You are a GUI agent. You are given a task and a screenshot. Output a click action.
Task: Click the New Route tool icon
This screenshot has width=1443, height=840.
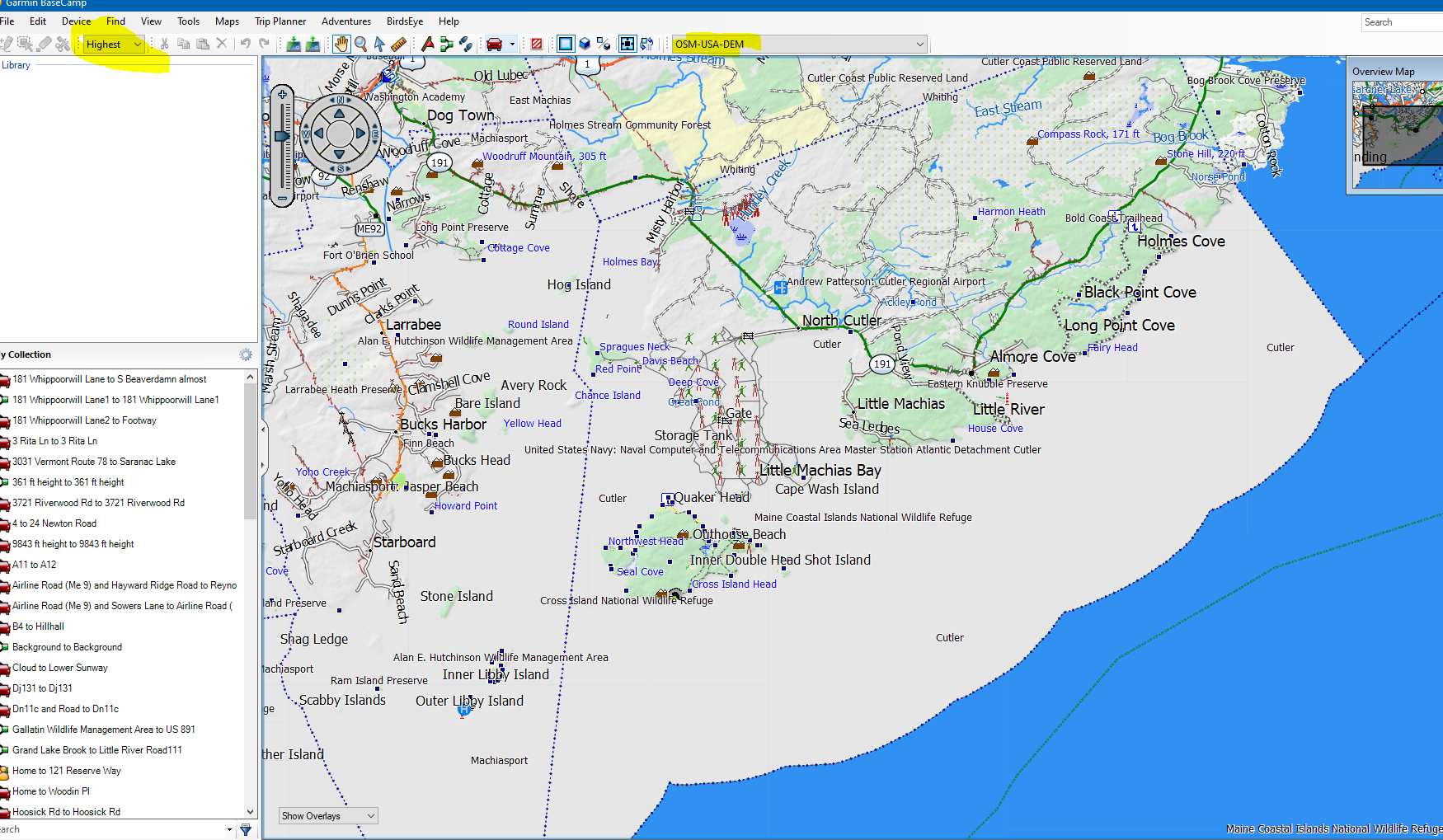(447, 45)
